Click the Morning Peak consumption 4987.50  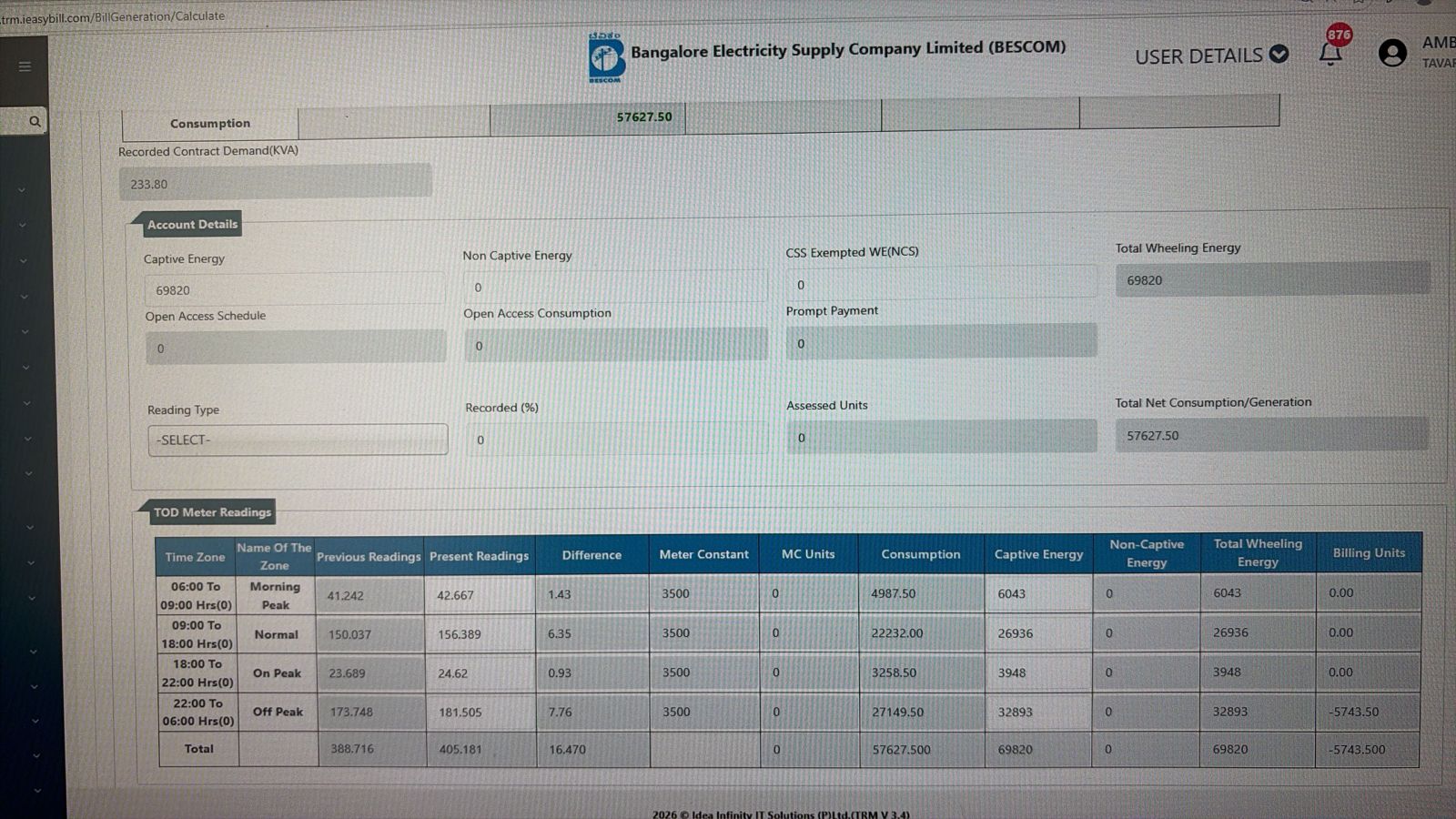click(921, 593)
